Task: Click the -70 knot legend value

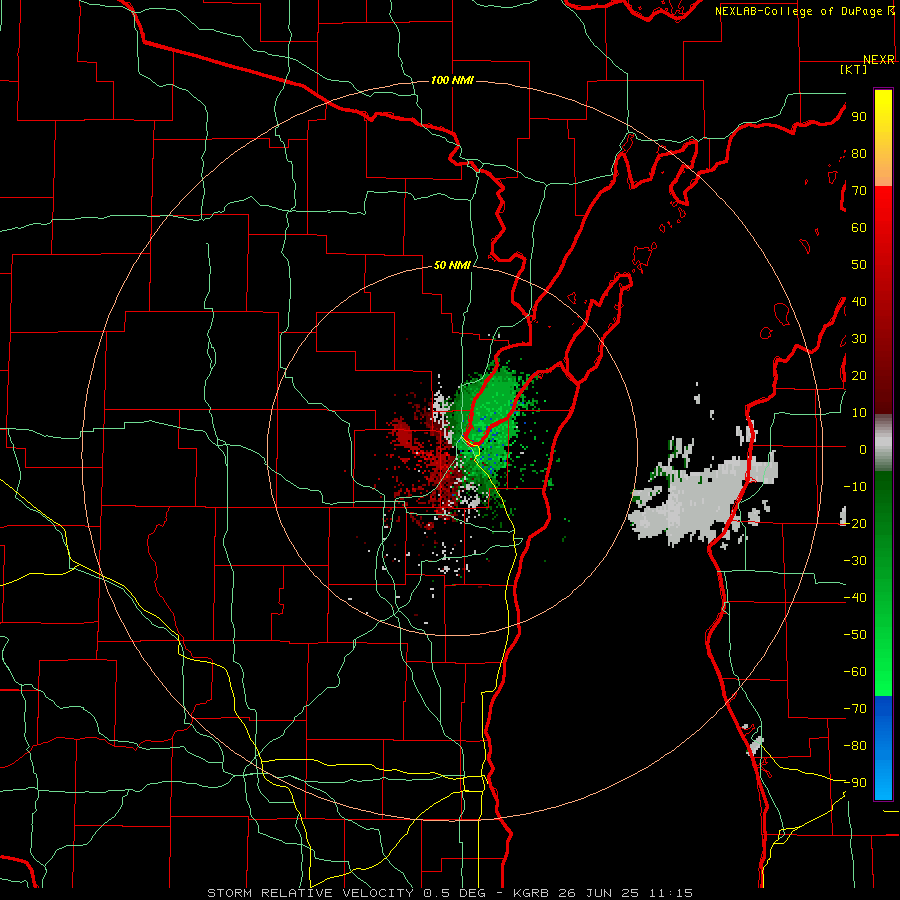Action: 855,709
